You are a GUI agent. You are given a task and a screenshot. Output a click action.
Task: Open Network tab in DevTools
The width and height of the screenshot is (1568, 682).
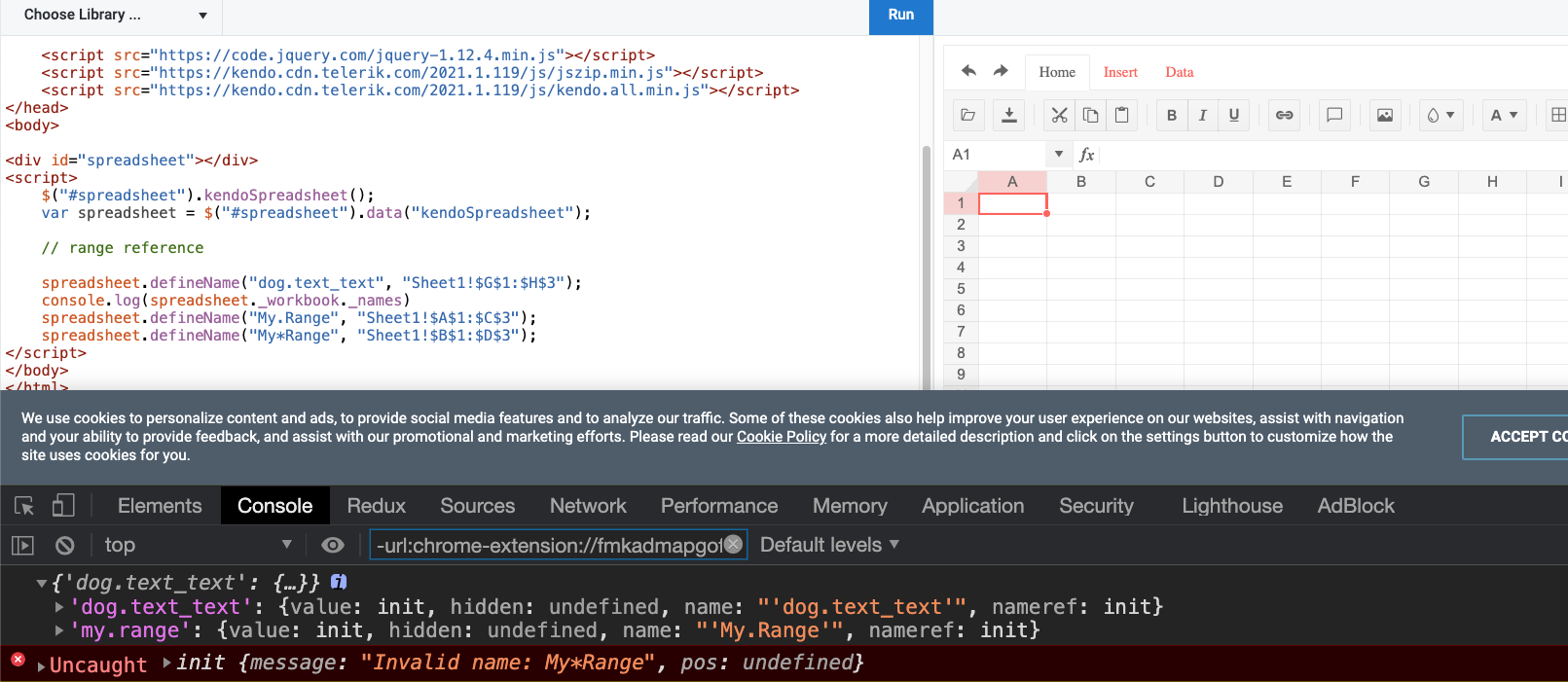[588, 506]
